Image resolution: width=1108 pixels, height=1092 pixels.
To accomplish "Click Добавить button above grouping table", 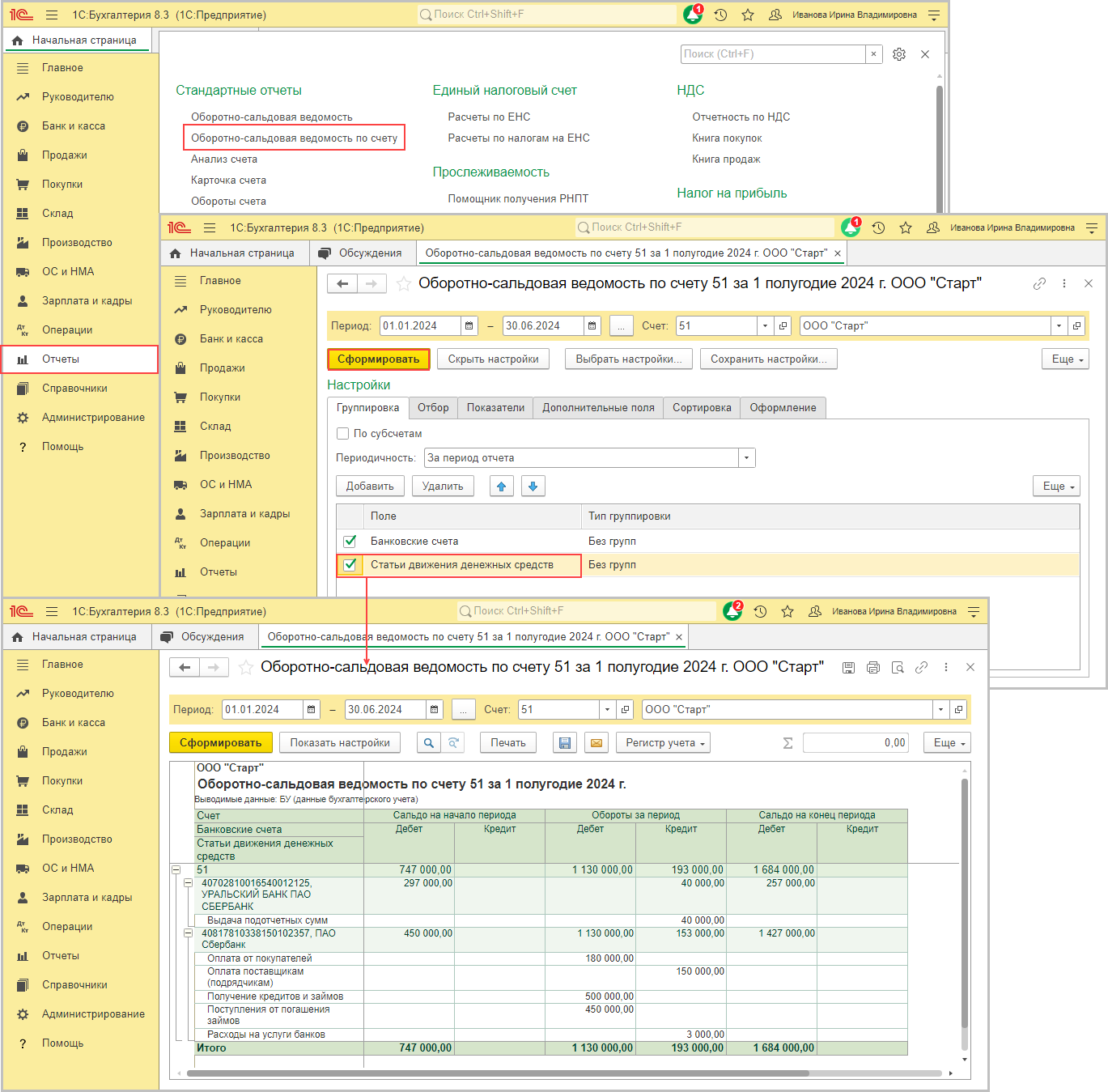I will (370, 487).
